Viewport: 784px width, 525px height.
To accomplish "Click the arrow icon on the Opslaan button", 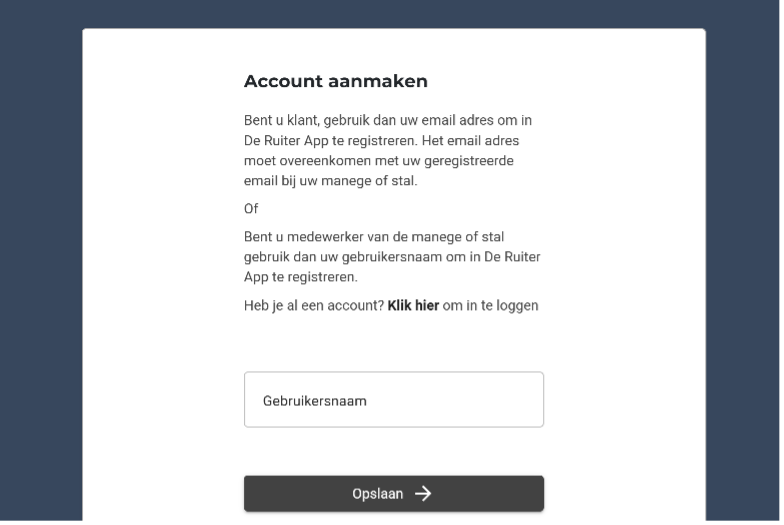I will 423,493.
